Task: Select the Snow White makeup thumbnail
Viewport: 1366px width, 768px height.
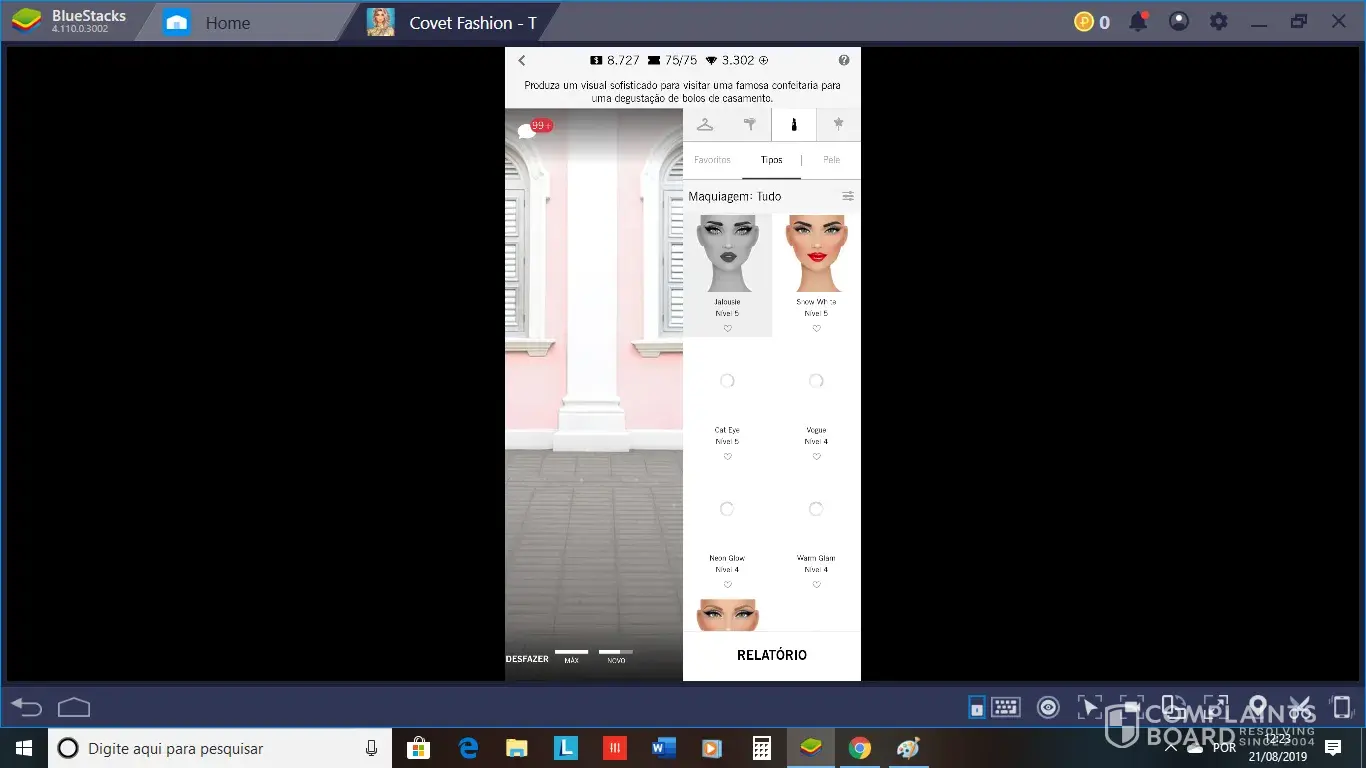Action: point(816,254)
